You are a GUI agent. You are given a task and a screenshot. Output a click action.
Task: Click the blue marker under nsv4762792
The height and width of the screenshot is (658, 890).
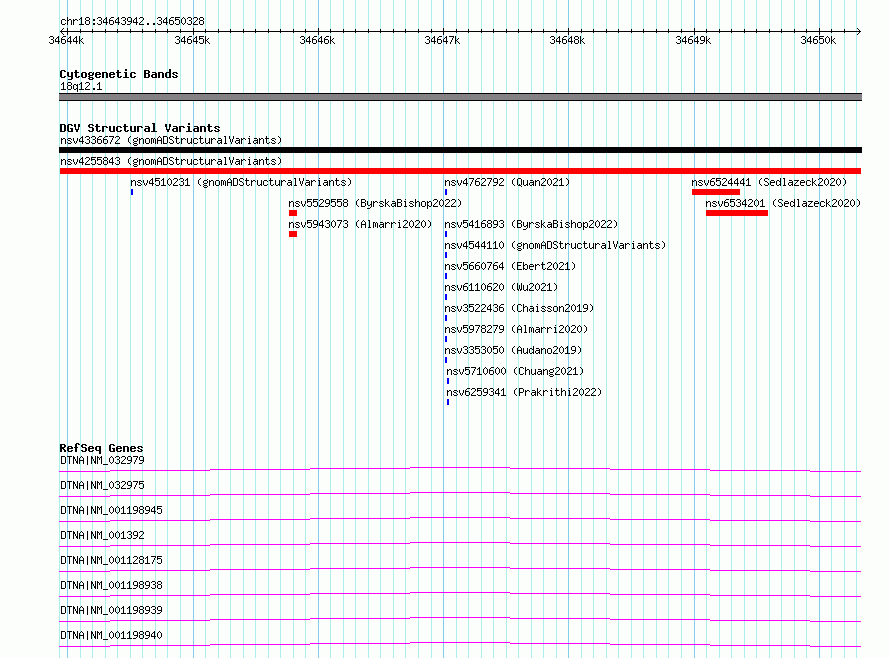446,192
